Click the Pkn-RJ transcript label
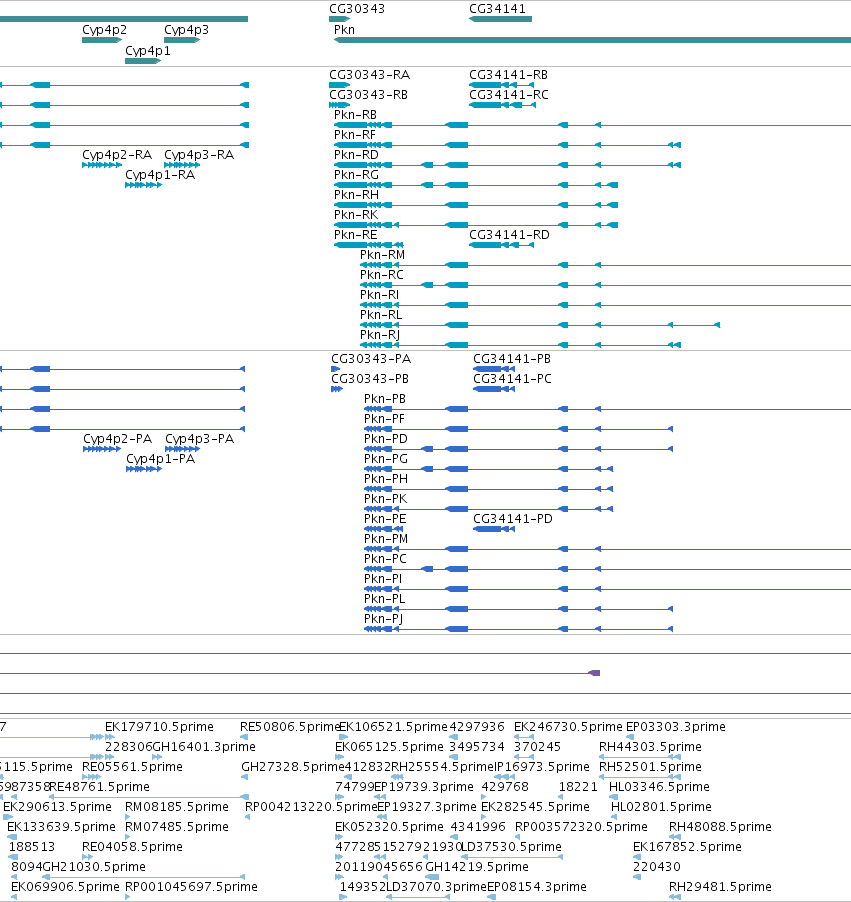 [x=380, y=335]
